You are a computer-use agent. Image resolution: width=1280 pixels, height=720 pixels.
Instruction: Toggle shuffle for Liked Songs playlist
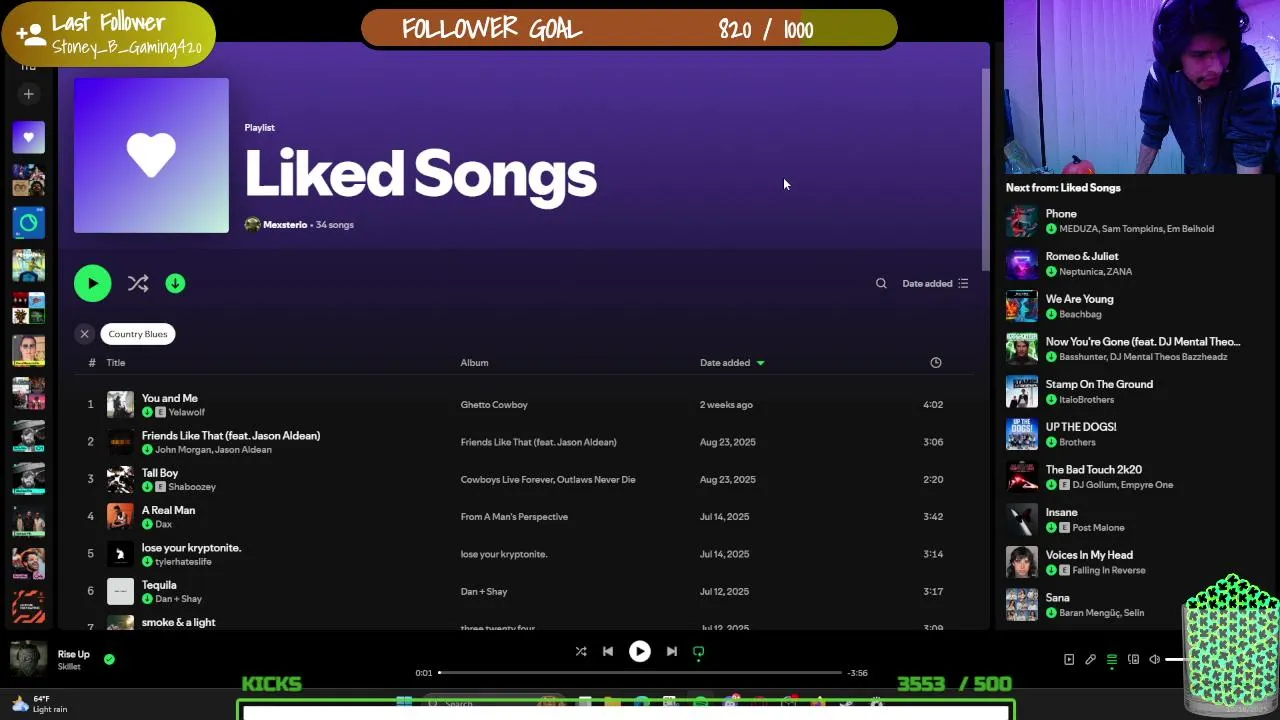point(138,284)
